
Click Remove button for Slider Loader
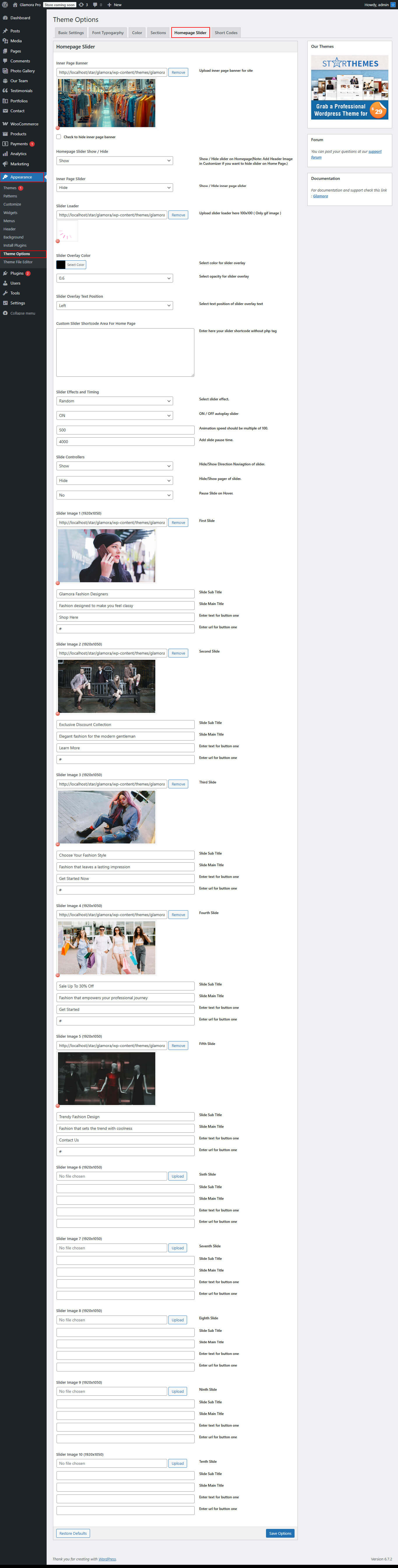178,215
